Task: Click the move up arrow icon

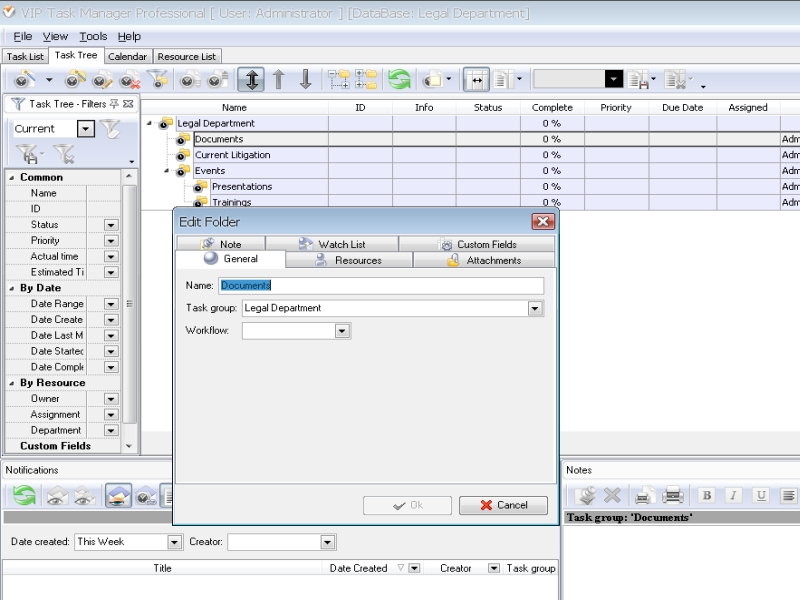Action: click(x=279, y=80)
